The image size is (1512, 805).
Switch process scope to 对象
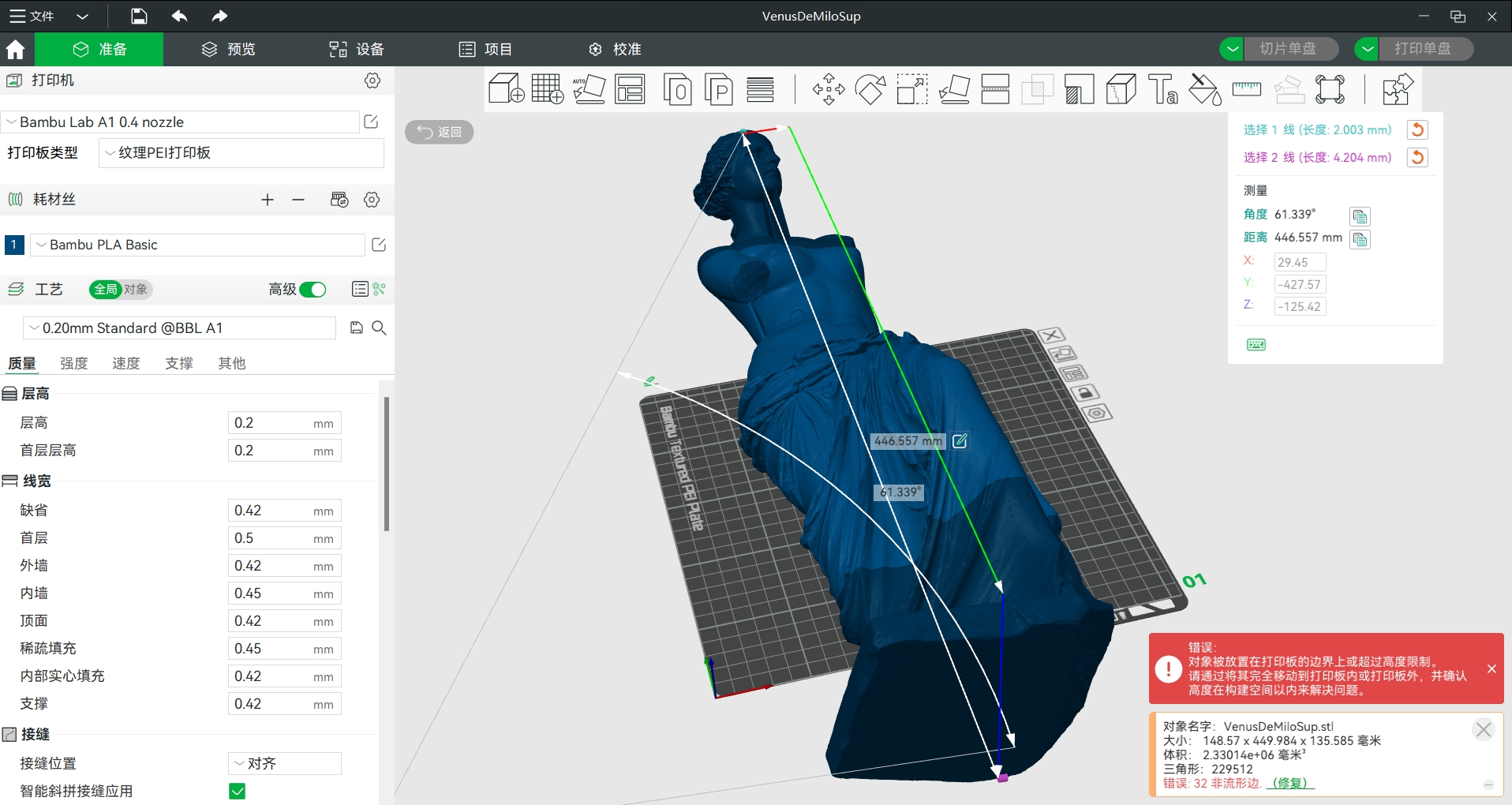(x=136, y=290)
